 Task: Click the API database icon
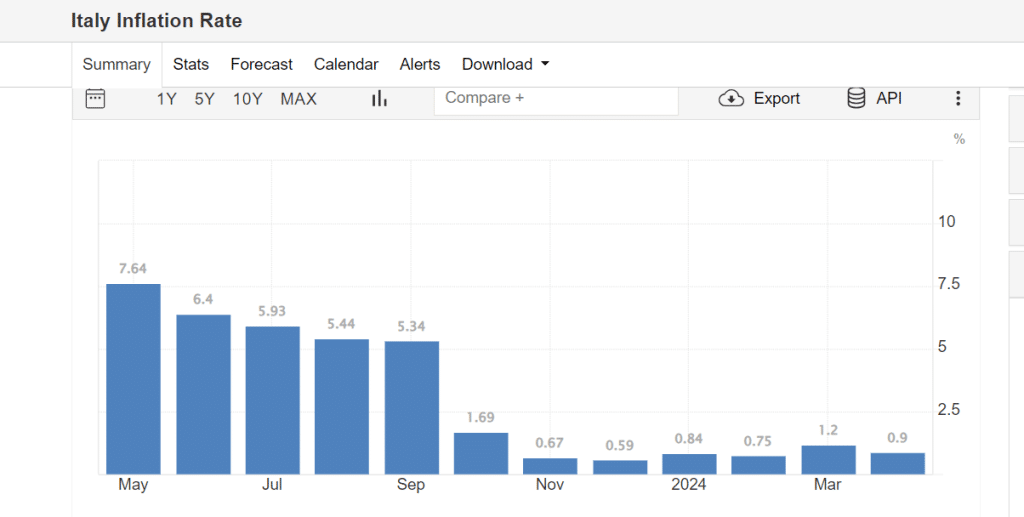pos(856,98)
